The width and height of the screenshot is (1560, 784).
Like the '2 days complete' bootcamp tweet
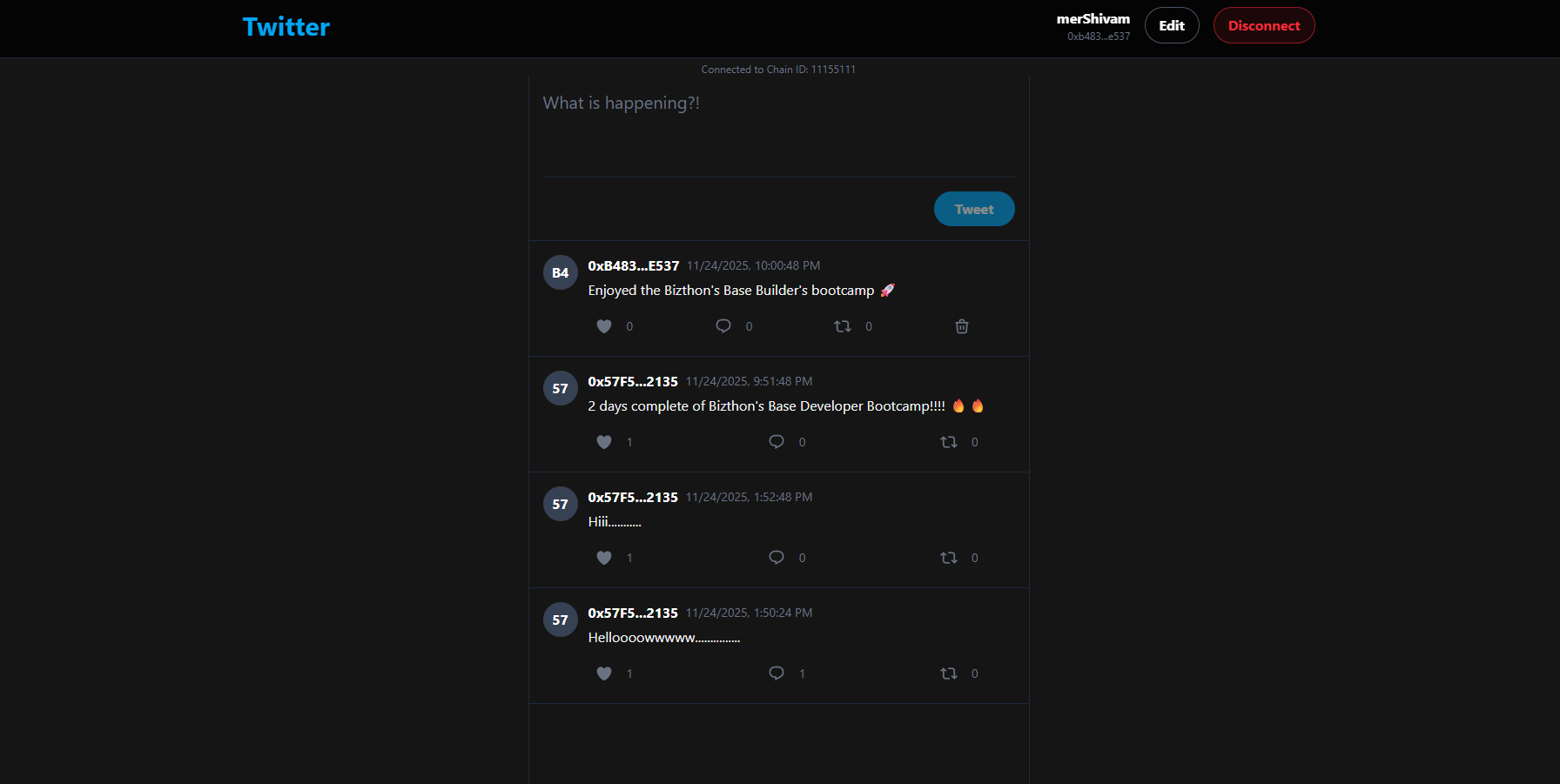tap(604, 442)
